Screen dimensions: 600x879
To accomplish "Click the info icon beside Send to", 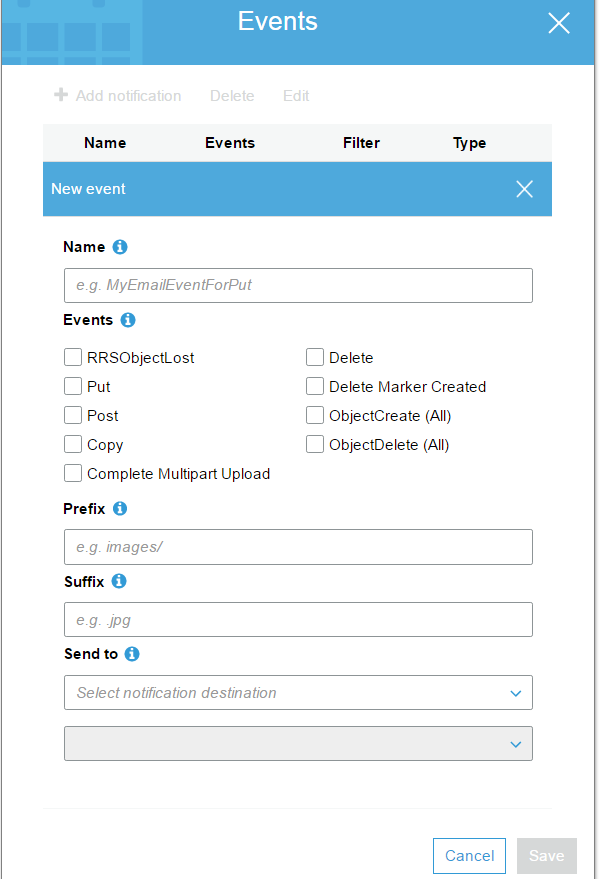I will click(132, 654).
